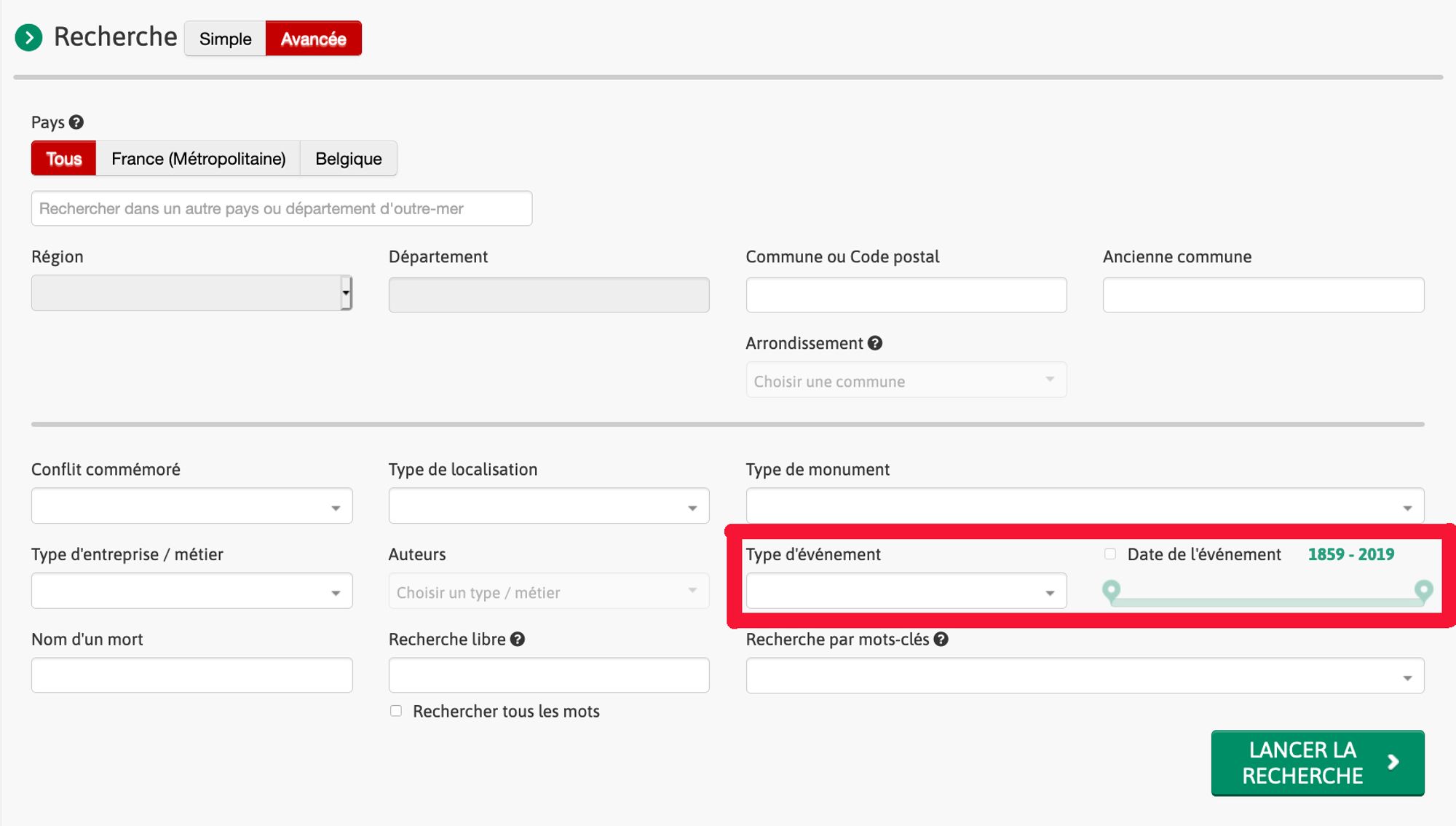Switch to the Simple search tab
Screen dimensions: 1456x826
click(225, 39)
